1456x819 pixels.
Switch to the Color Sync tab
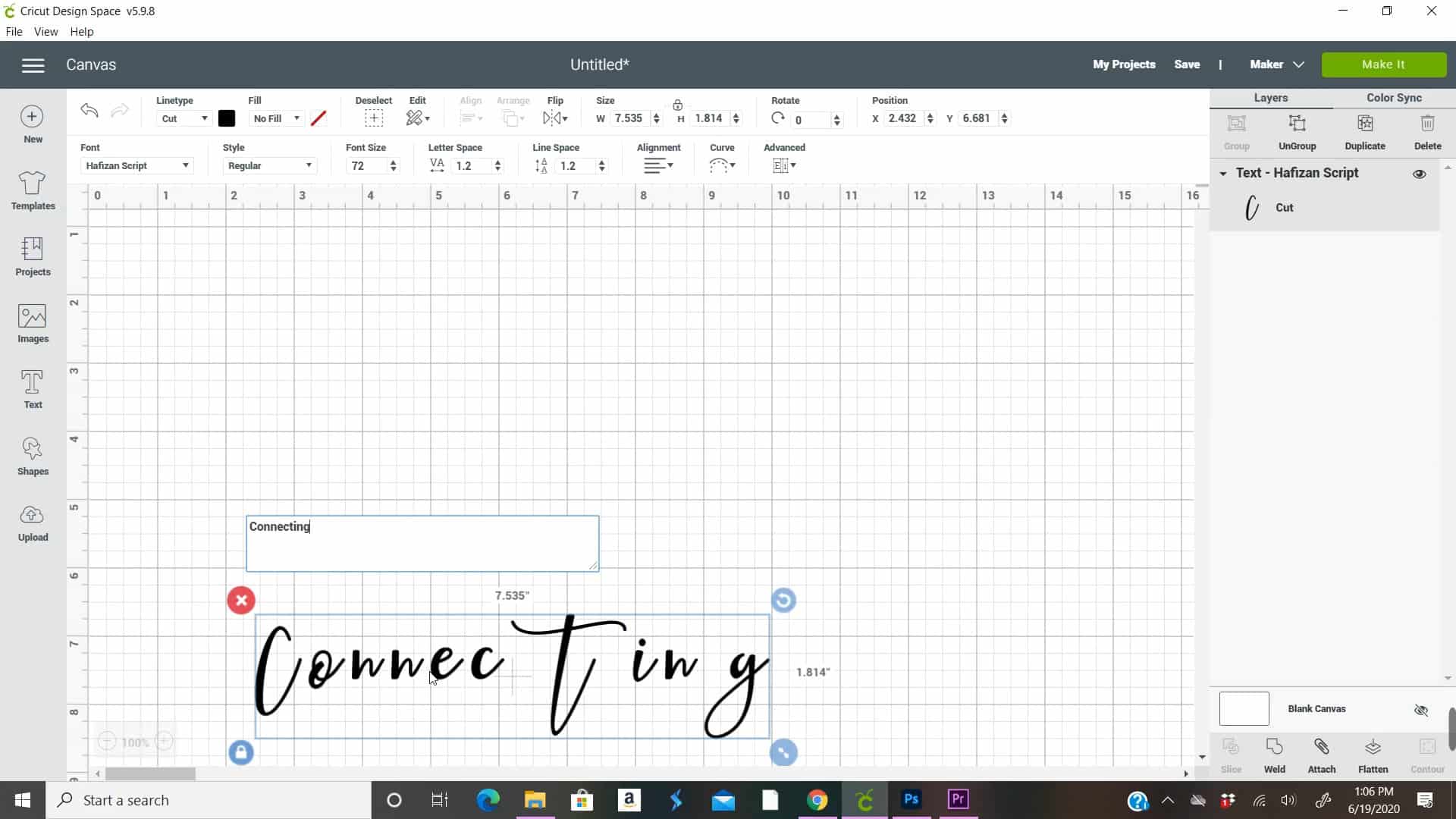tap(1394, 98)
